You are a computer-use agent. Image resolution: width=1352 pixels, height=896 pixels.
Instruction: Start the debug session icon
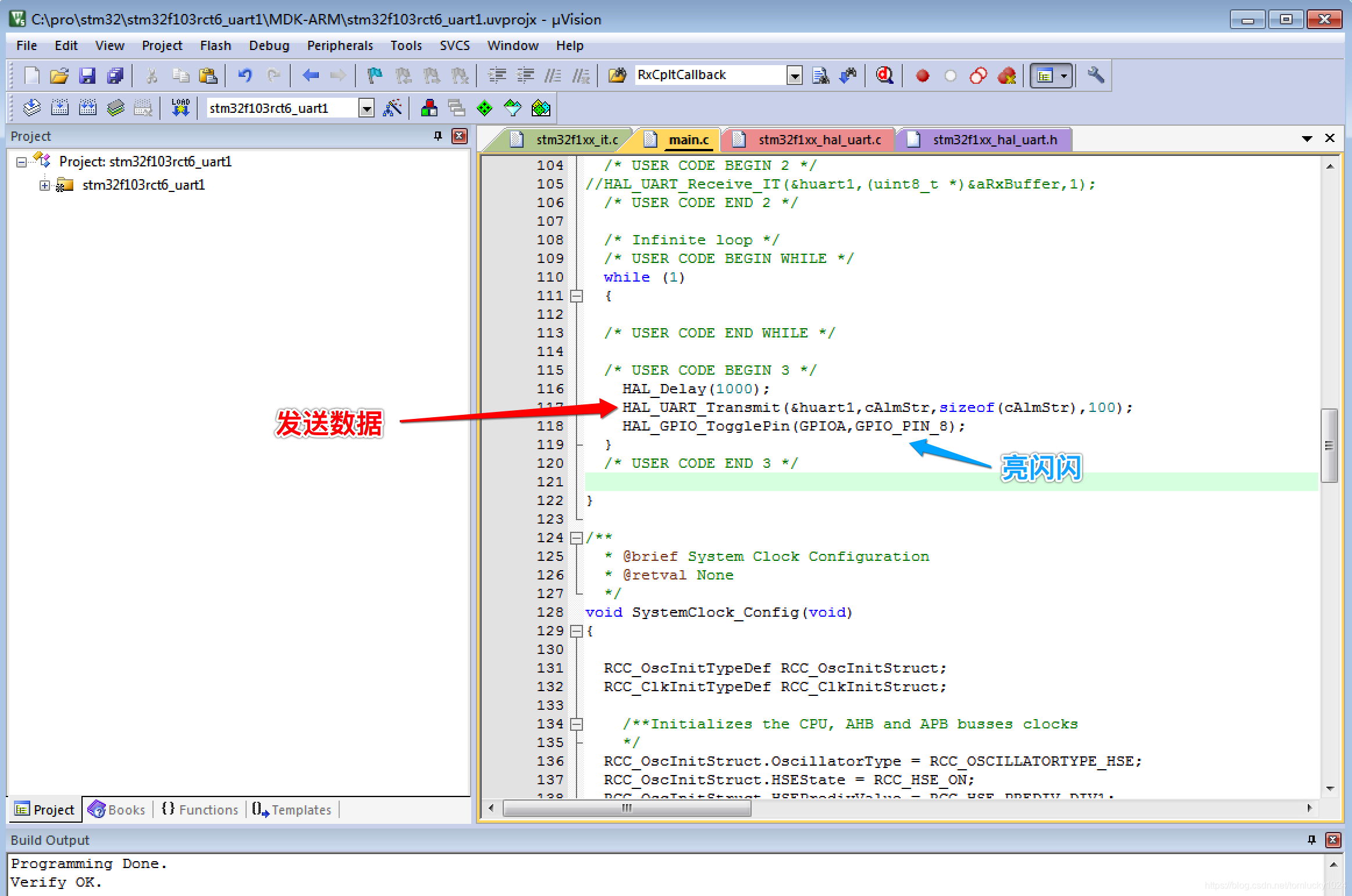click(885, 75)
